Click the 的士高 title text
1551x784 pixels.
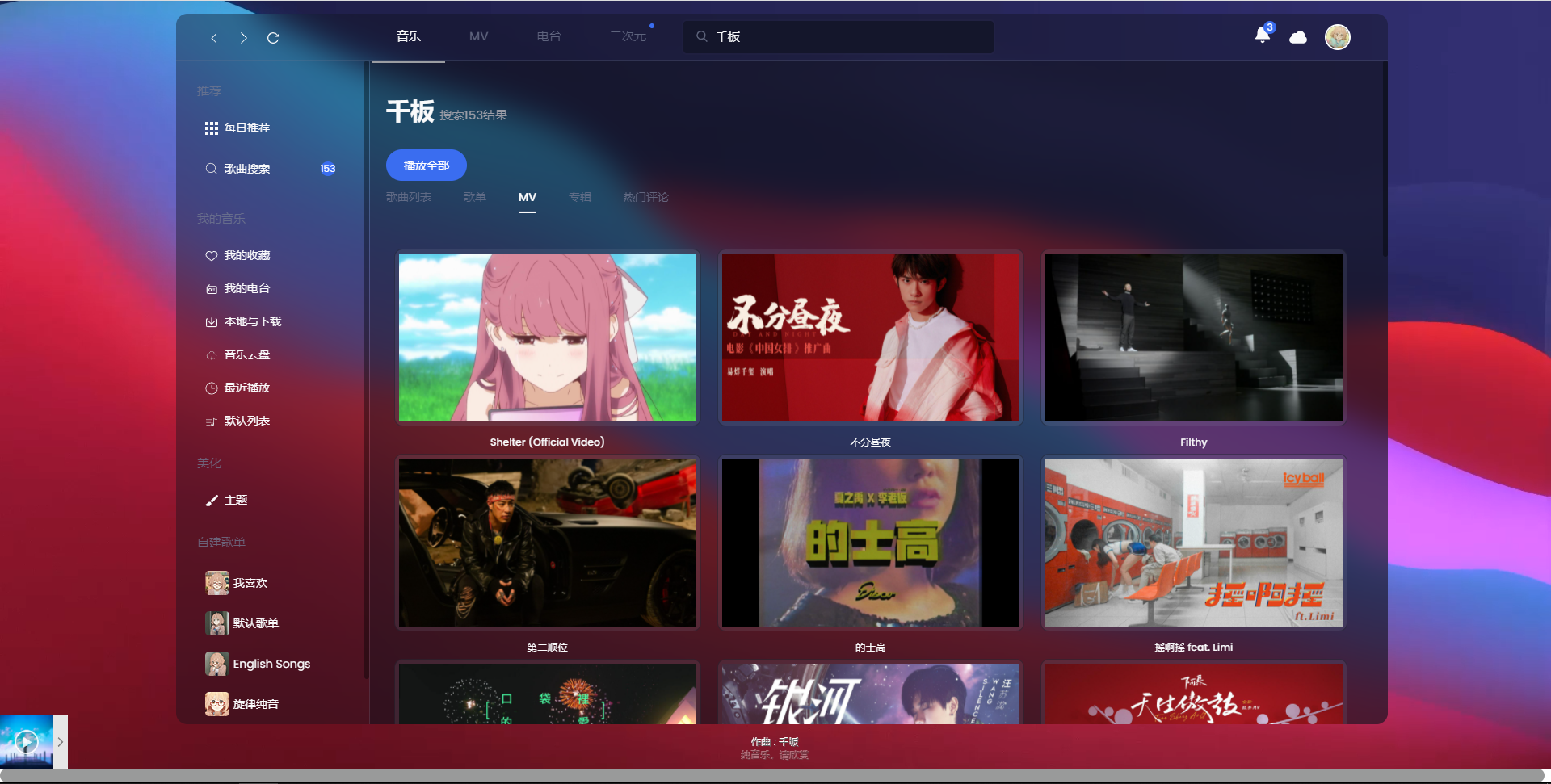click(871, 648)
